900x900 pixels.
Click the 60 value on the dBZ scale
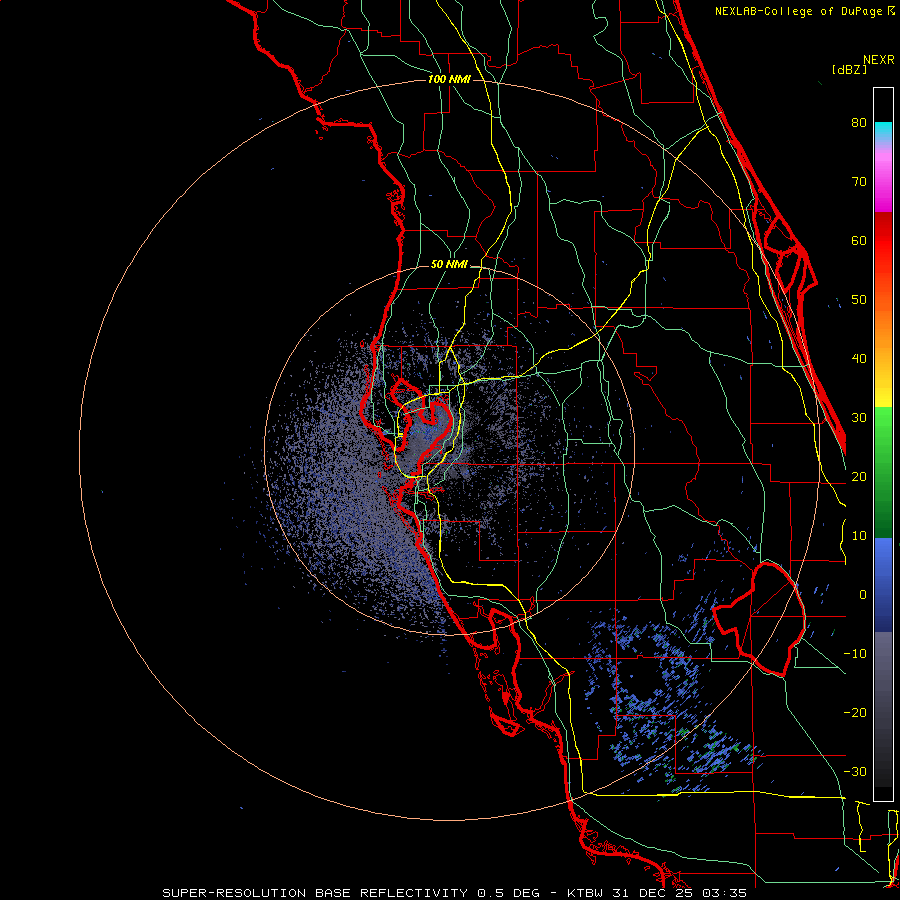pyautogui.click(x=859, y=240)
